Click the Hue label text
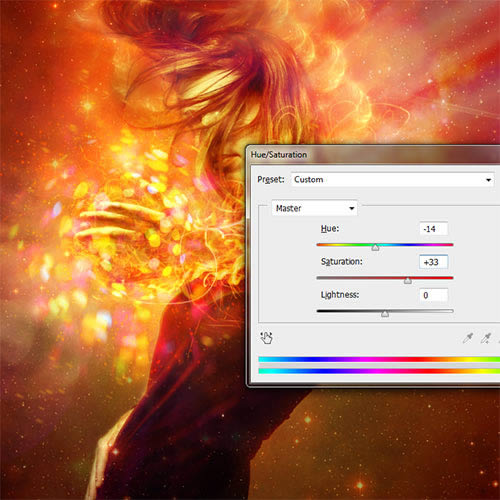The width and height of the screenshot is (500, 500). tap(330, 228)
